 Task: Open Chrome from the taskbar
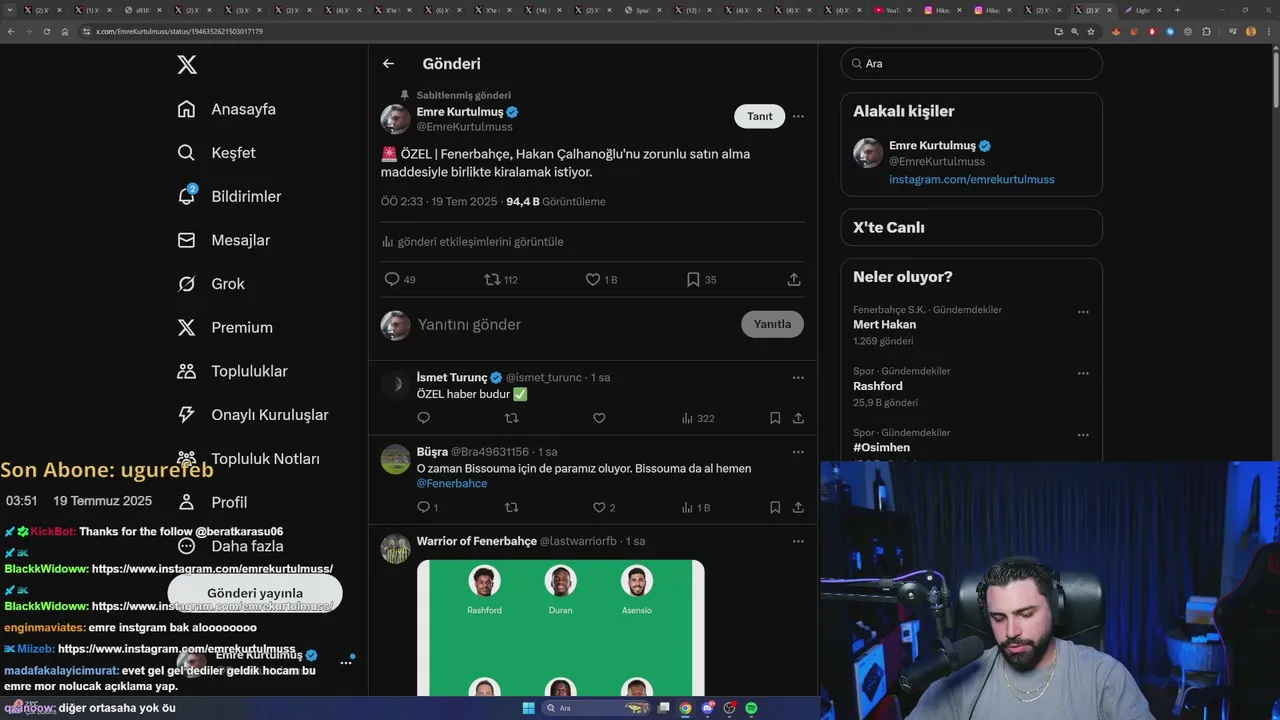[685, 708]
